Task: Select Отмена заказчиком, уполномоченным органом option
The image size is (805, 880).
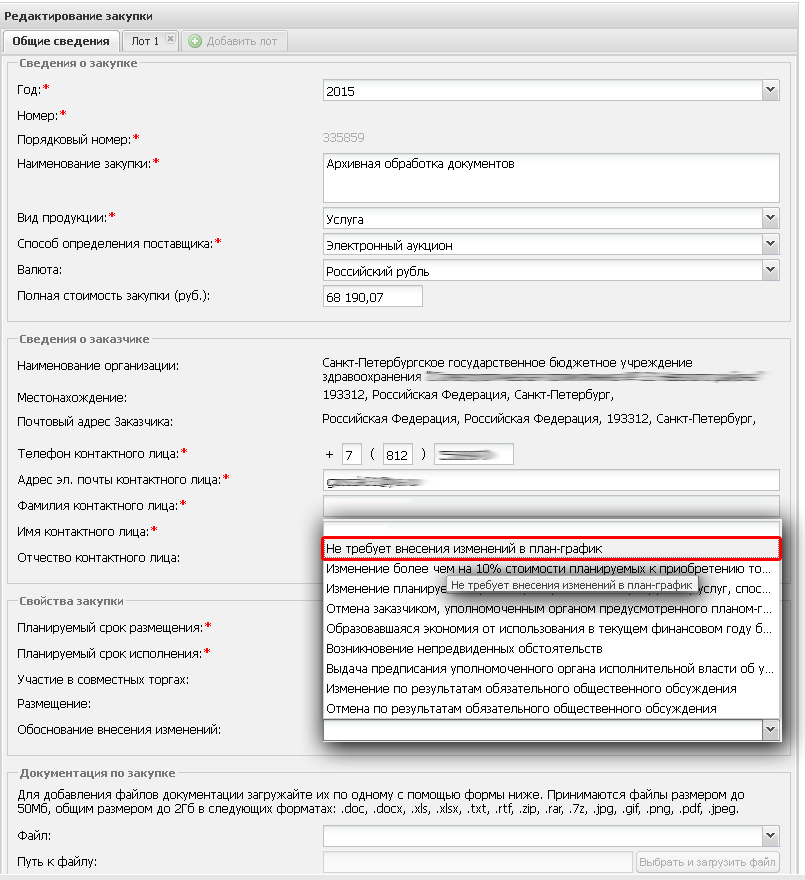Action: point(551,609)
